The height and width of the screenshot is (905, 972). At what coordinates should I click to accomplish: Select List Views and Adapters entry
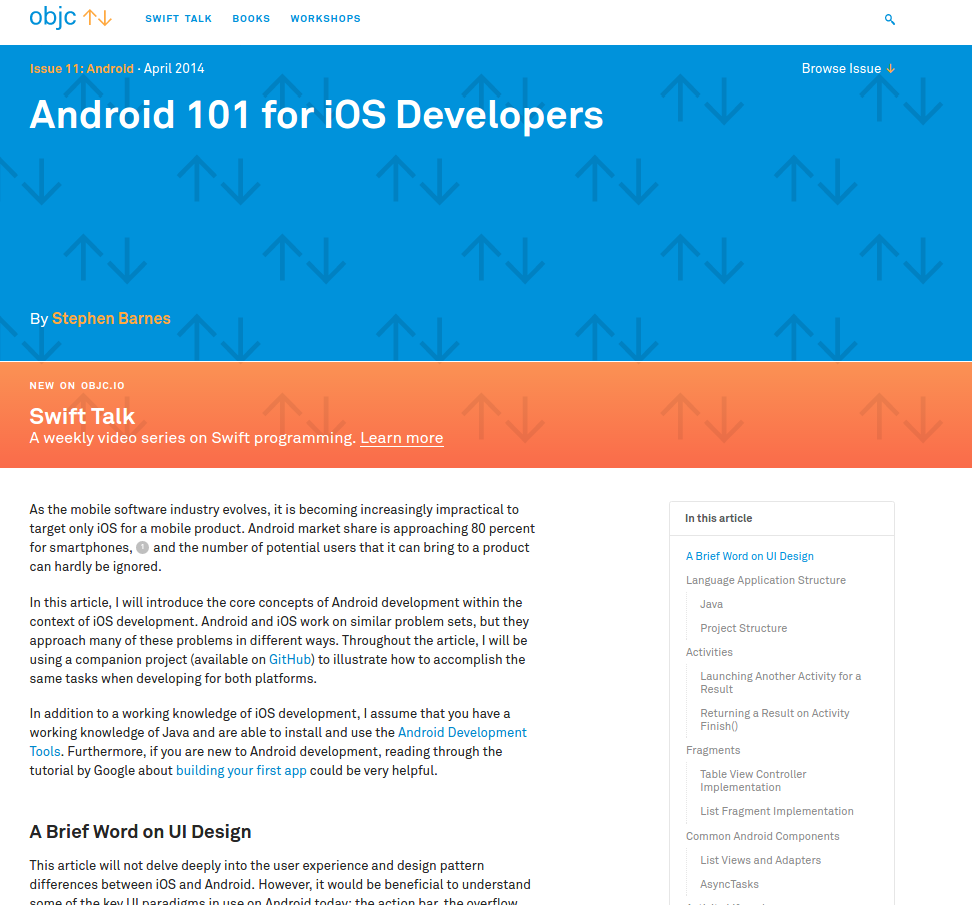pyautogui.click(x=760, y=860)
